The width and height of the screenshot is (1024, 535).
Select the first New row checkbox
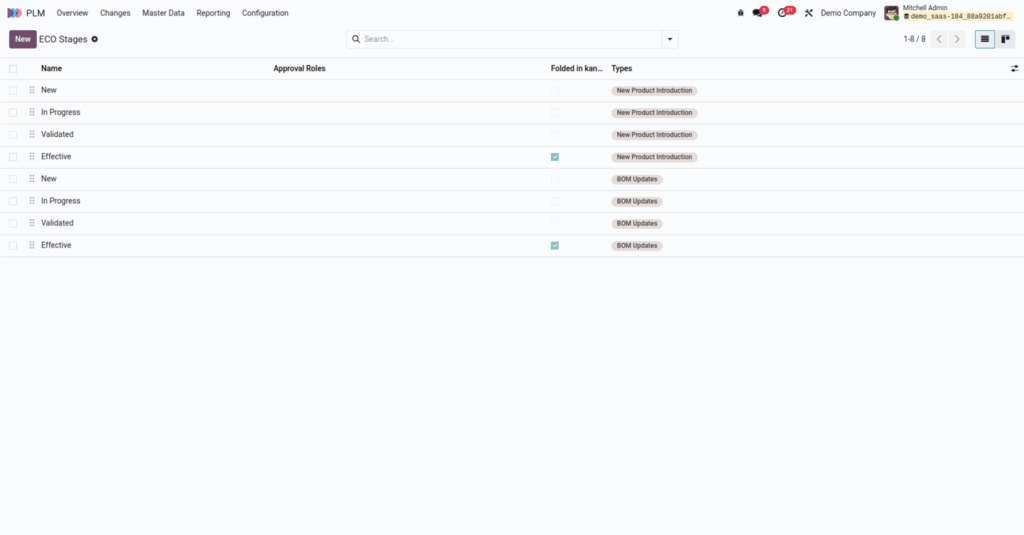pyautogui.click(x=13, y=91)
